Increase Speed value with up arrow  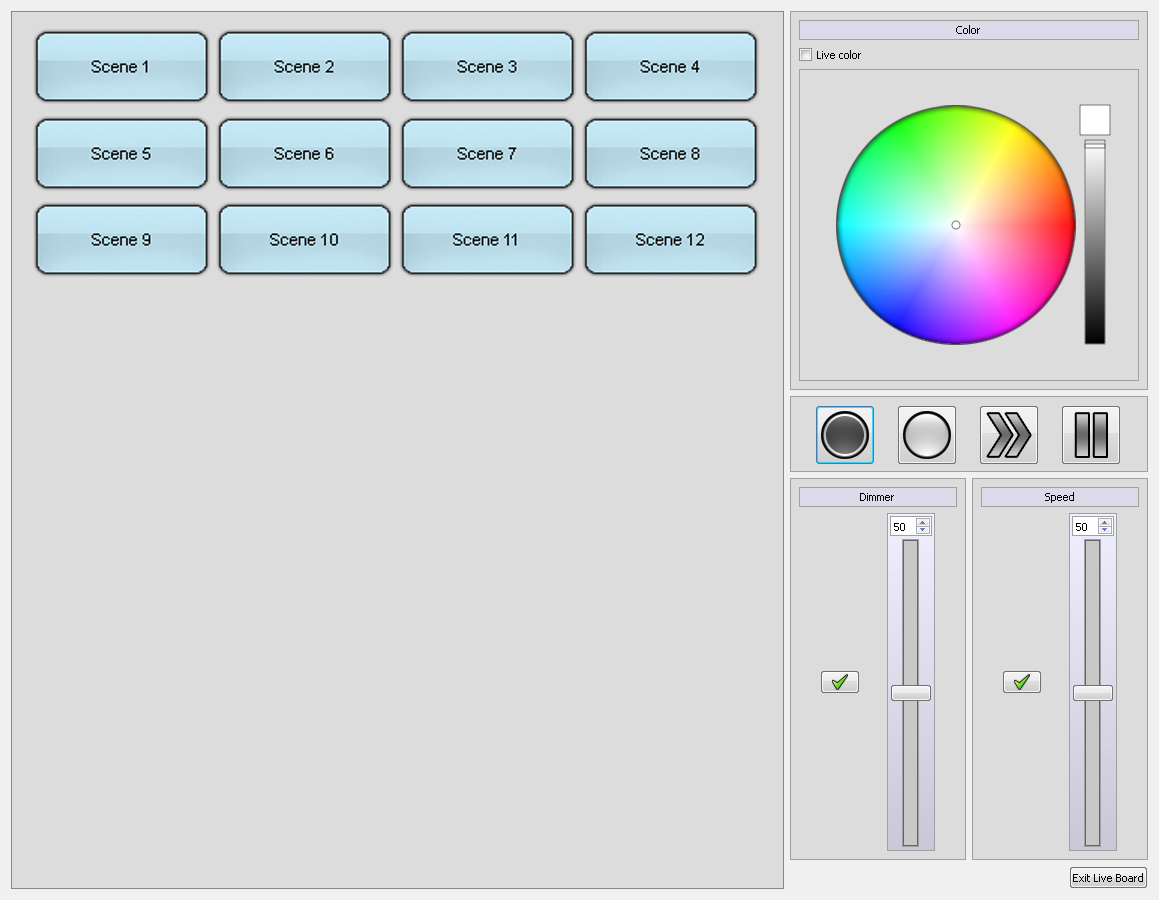(1105, 522)
